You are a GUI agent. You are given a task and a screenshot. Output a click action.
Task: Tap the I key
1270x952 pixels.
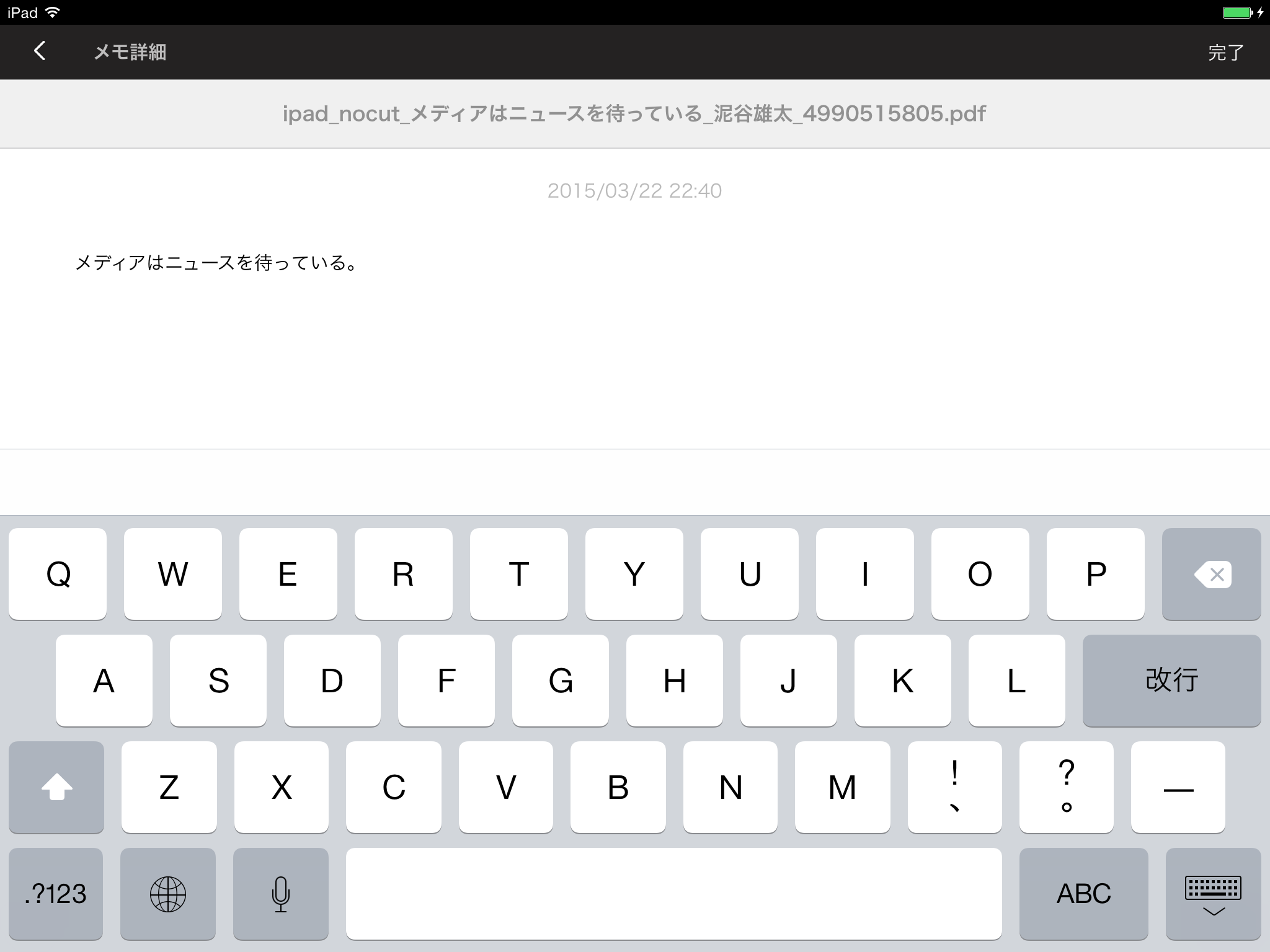click(865, 574)
